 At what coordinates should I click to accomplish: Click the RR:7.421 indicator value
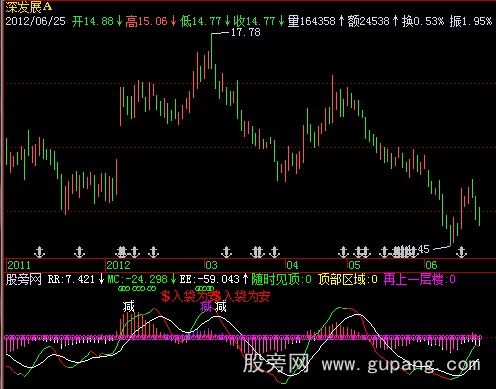71,279
